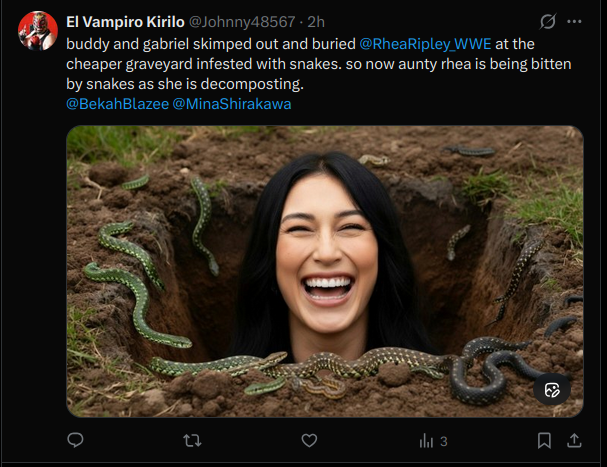Click the Grok explain-post icon
The width and height of the screenshot is (607, 467).
[547, 21]
